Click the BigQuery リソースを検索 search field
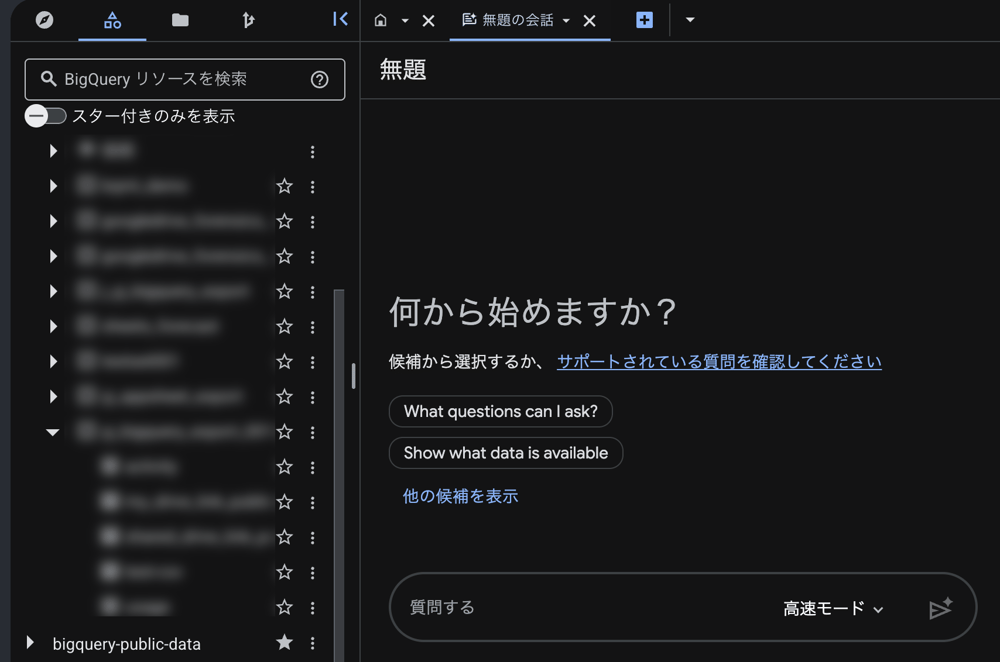Image resolution: width=1000 pixels, height=662 pixels. pos(184,79)
